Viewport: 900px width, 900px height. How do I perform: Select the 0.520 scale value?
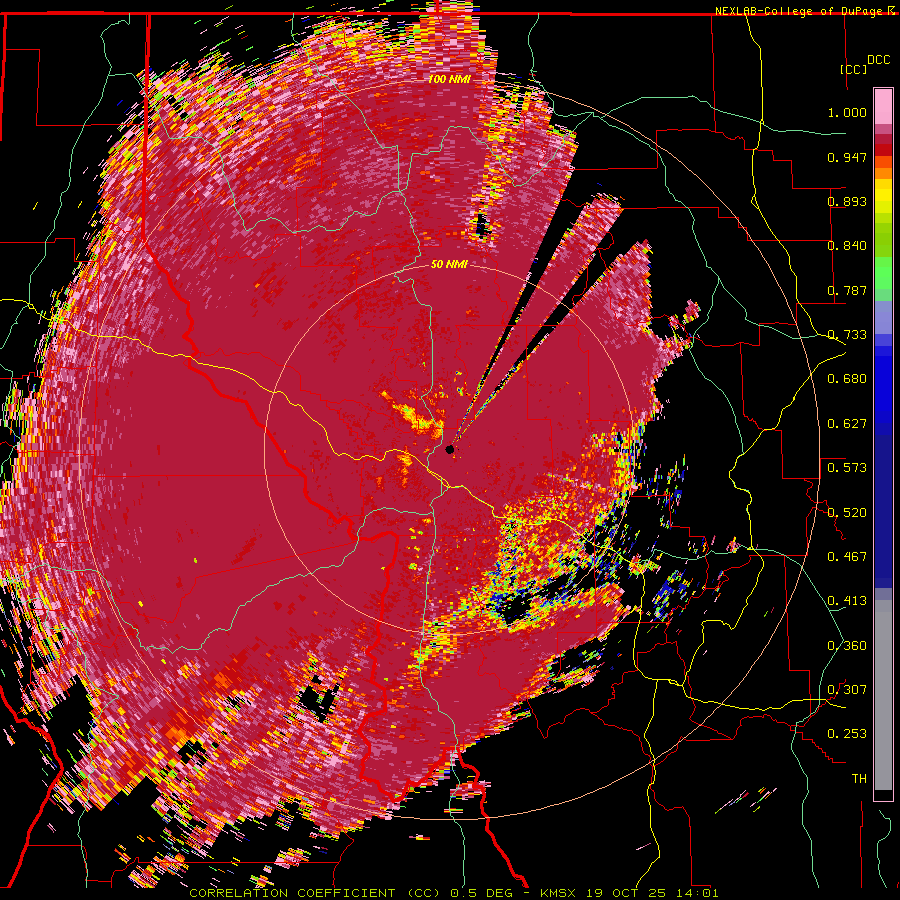(x=847, y=513)
